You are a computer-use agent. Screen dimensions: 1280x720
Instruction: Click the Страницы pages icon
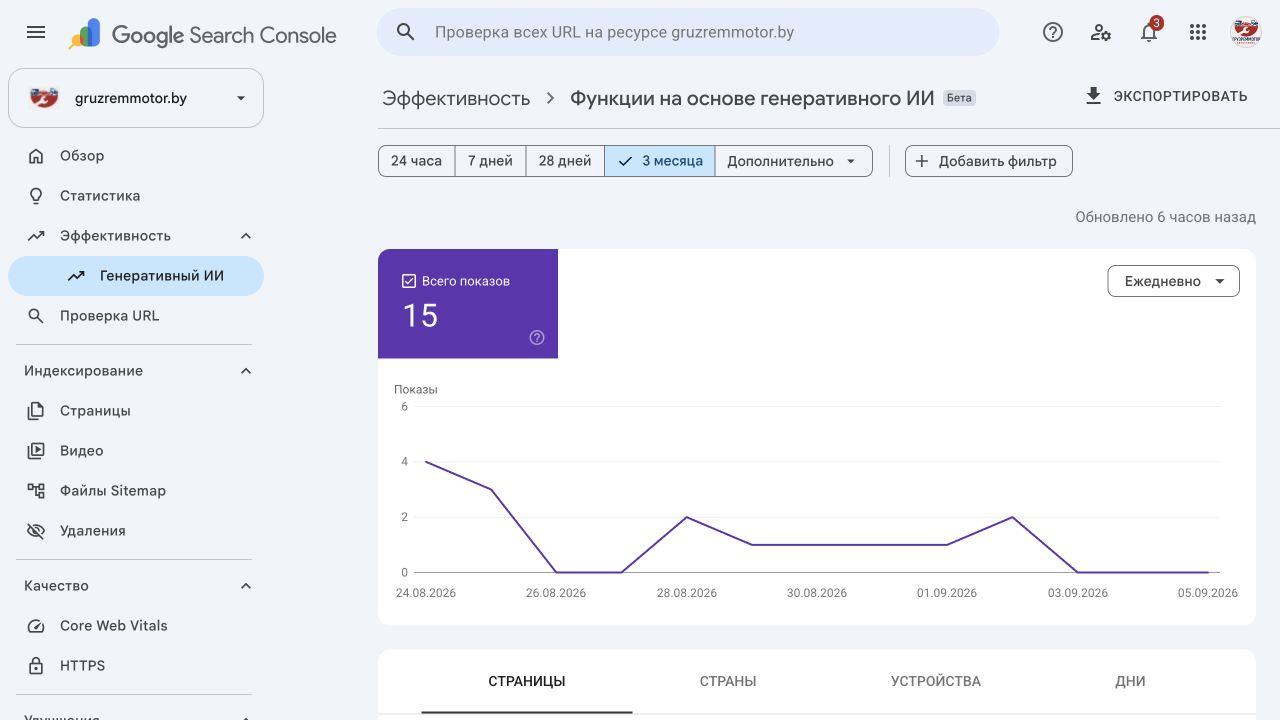pos(36,411)
